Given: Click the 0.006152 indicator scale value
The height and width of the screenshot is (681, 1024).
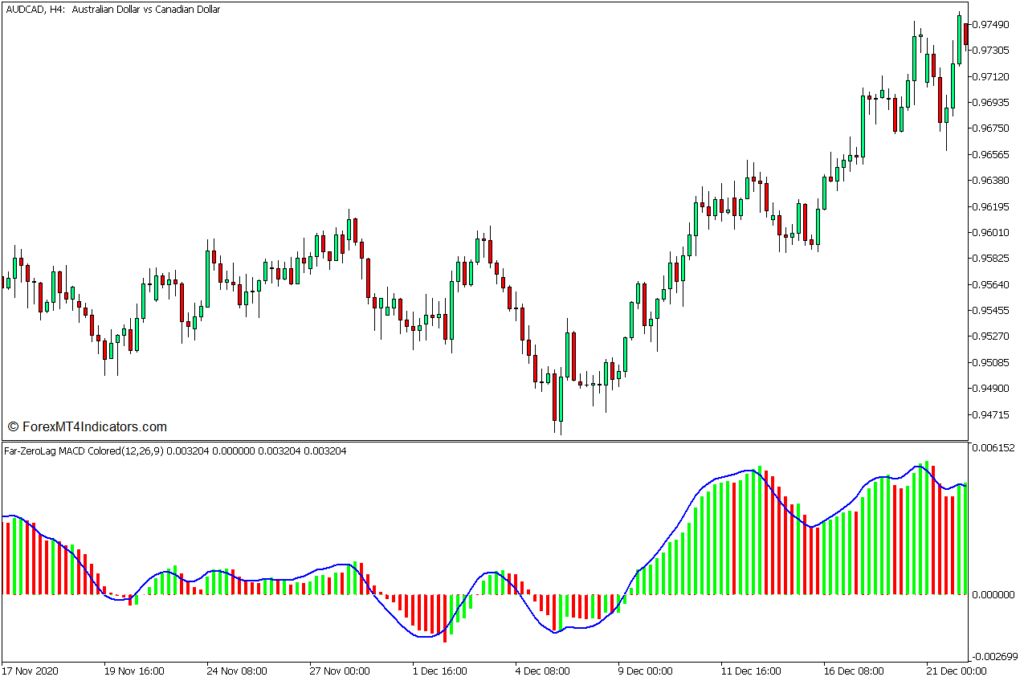Looking at the screenshot, I should [x=996, y=449].
